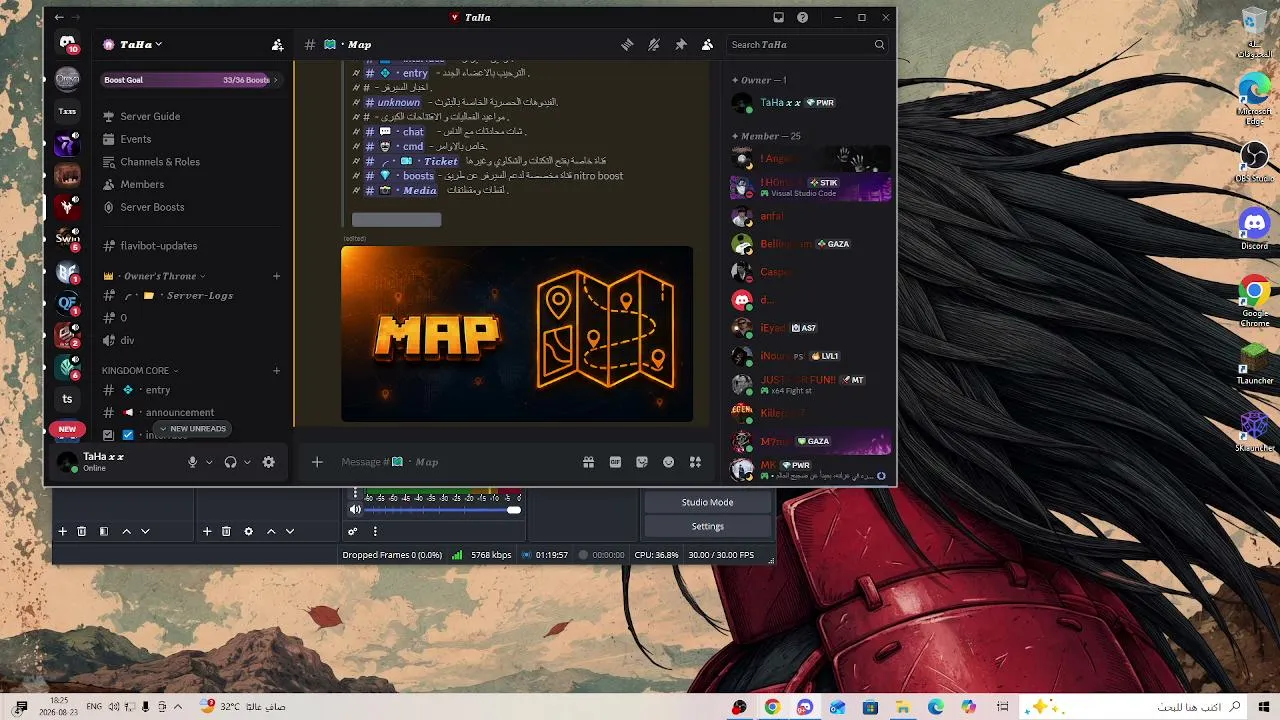Open Threads icon in channel header

tap(627, 45)
